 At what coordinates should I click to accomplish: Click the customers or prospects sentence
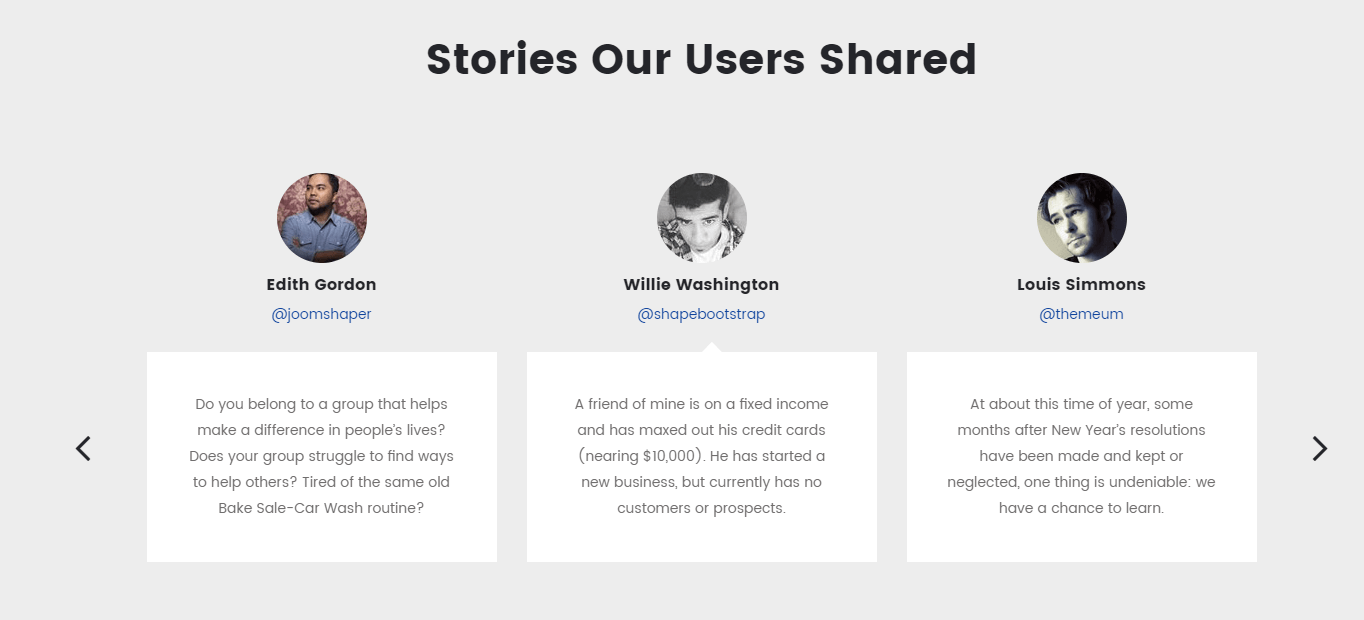702,508
